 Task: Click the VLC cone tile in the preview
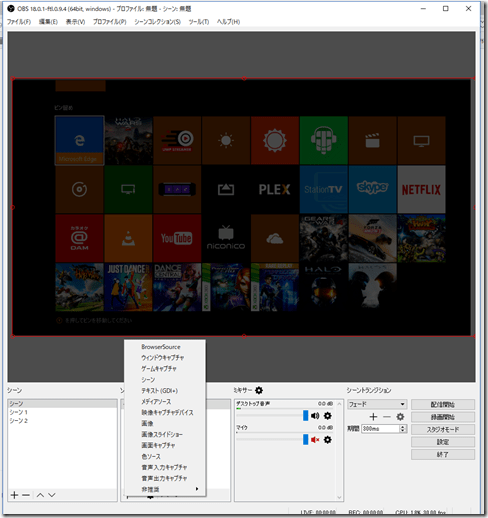tap(128, 238)
